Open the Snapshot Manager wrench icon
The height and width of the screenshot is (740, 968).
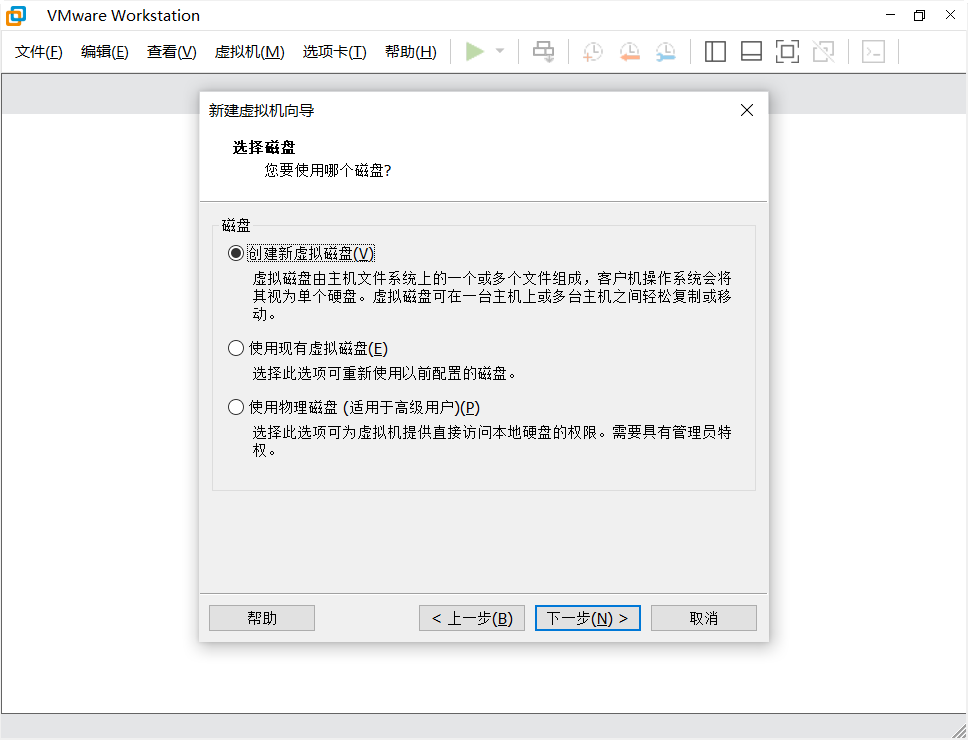coord(666,52)
